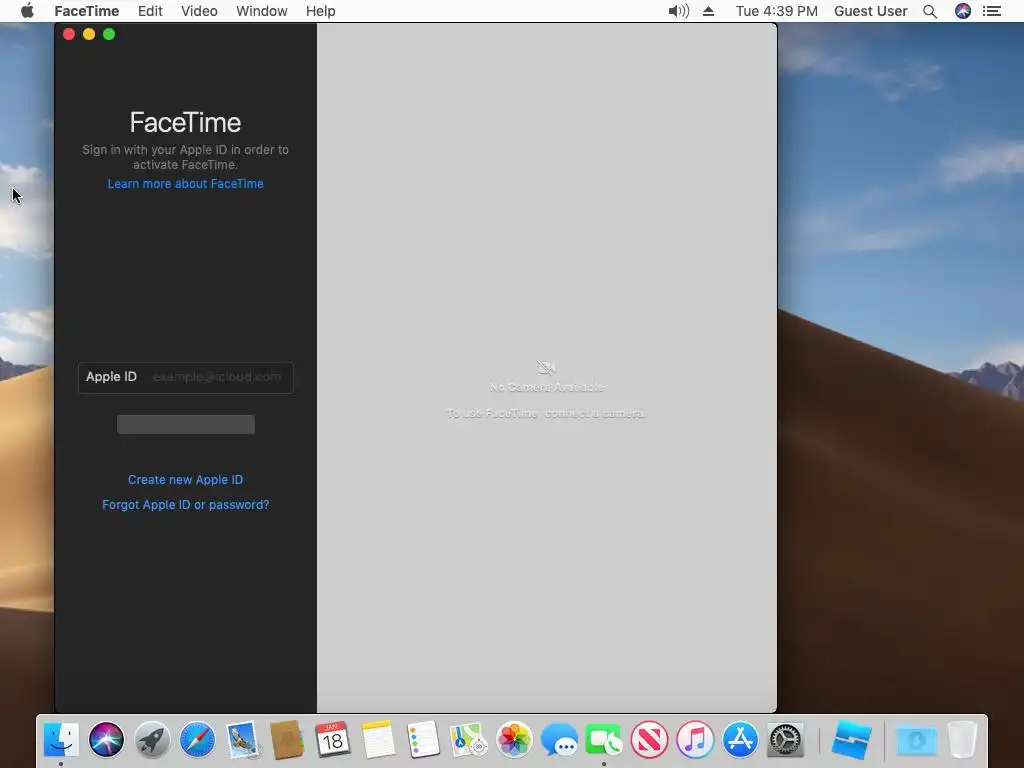Click the date and time in menu bar
This screenshot has width=1024, height=768.
click(776, 11)
